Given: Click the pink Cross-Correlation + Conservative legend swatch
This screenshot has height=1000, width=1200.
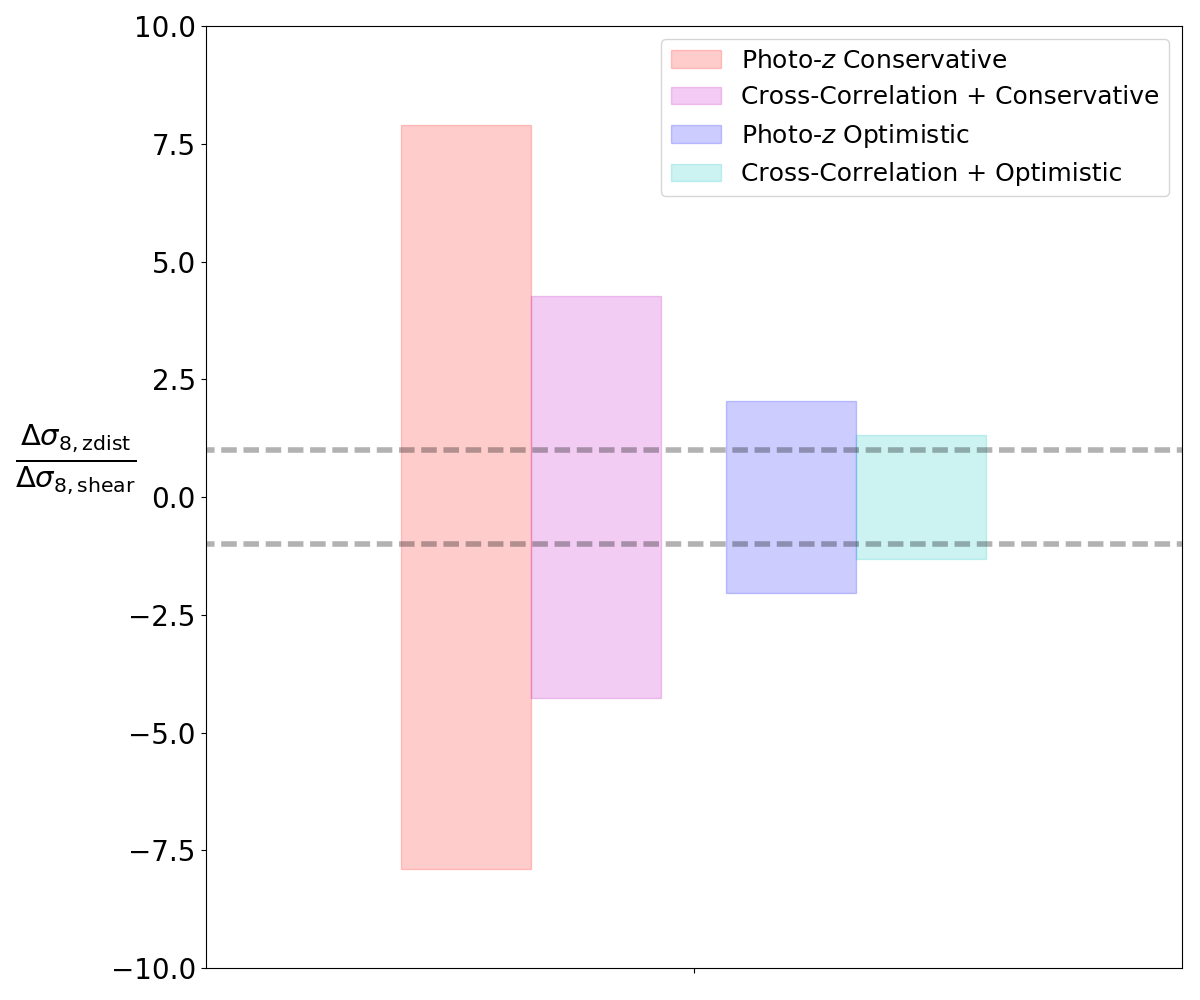Looking at the screenshot, I should tap(696, 97).
